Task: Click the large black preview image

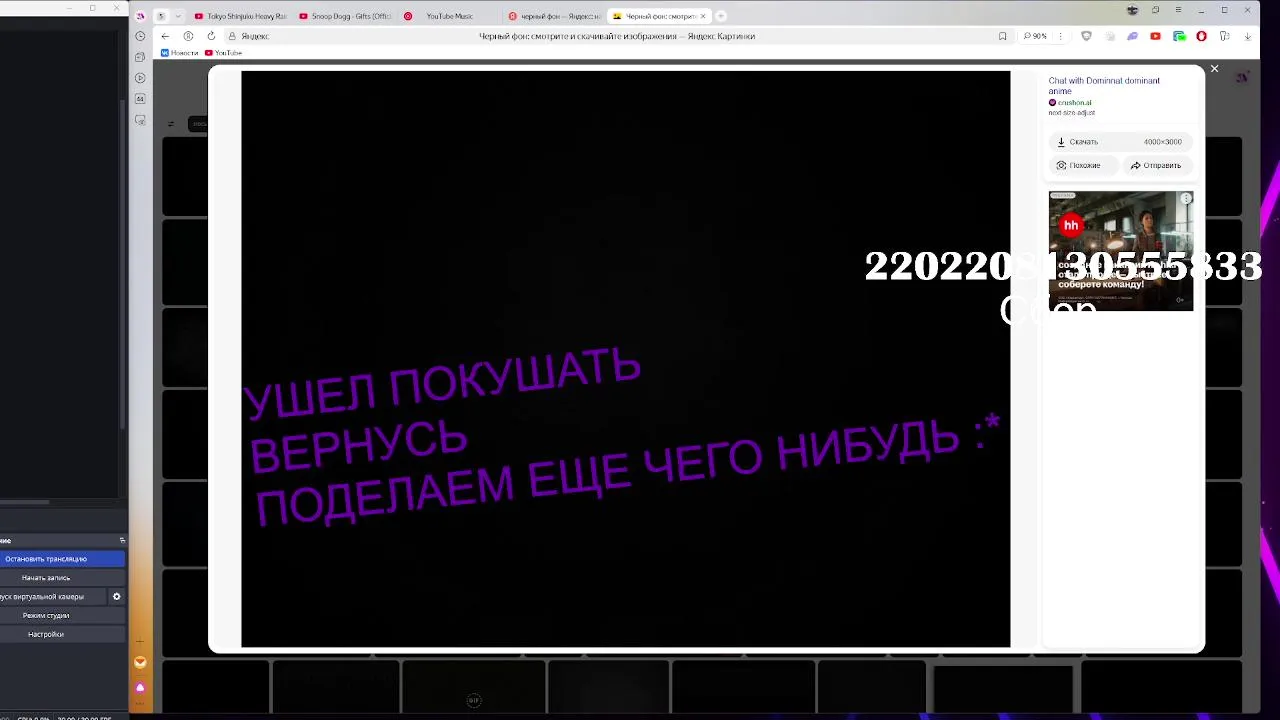Action: 625,359
